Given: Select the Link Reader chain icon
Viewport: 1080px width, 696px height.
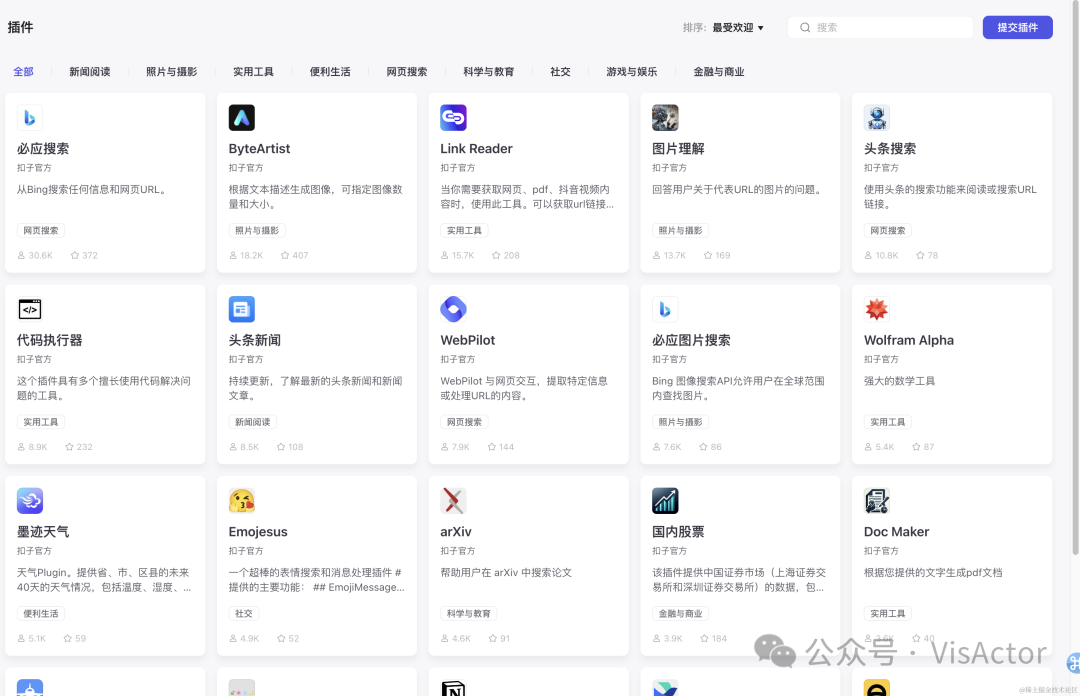Looking at the screenshot, I should (453, 118).
